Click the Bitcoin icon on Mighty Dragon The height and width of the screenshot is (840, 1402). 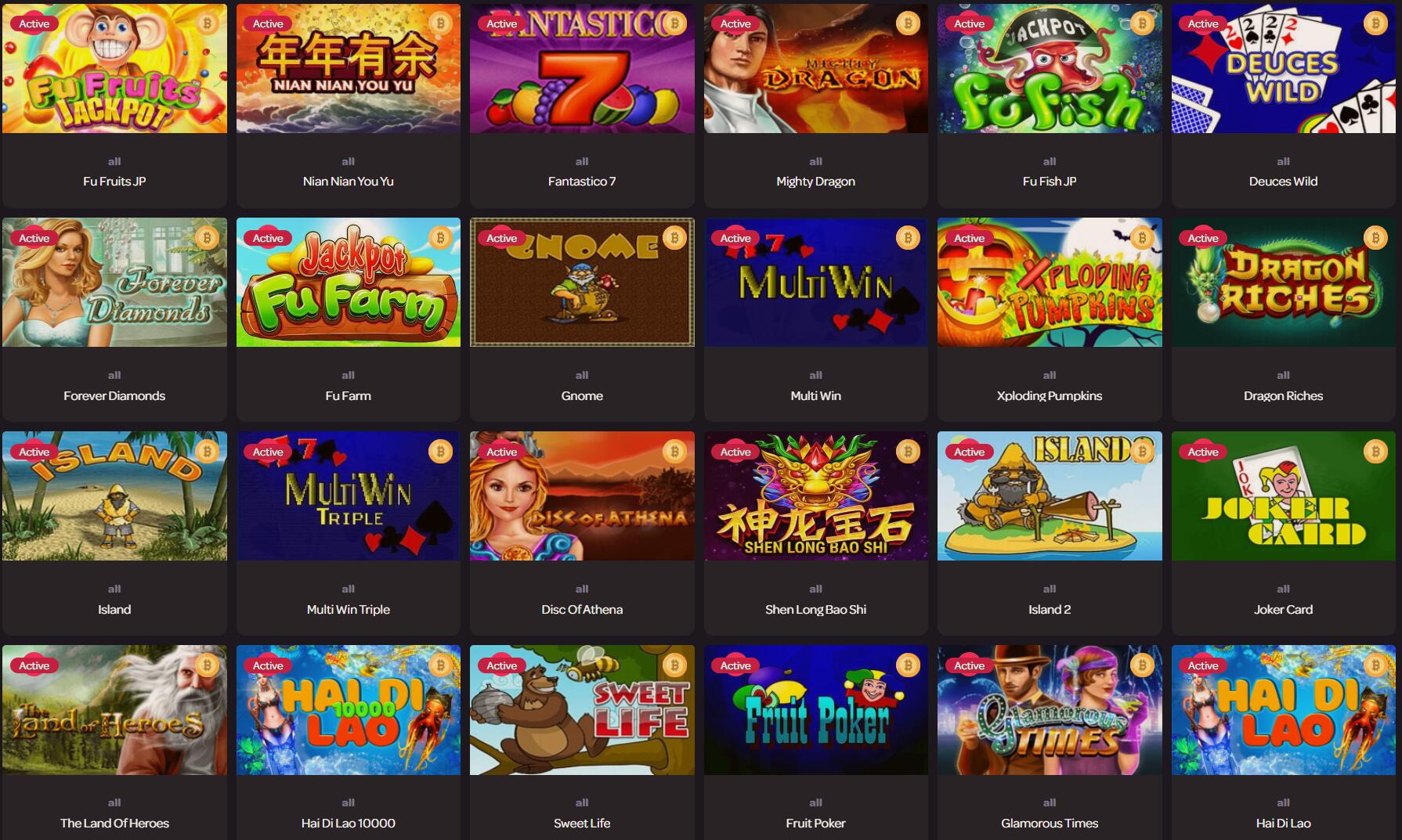(908, 24)
